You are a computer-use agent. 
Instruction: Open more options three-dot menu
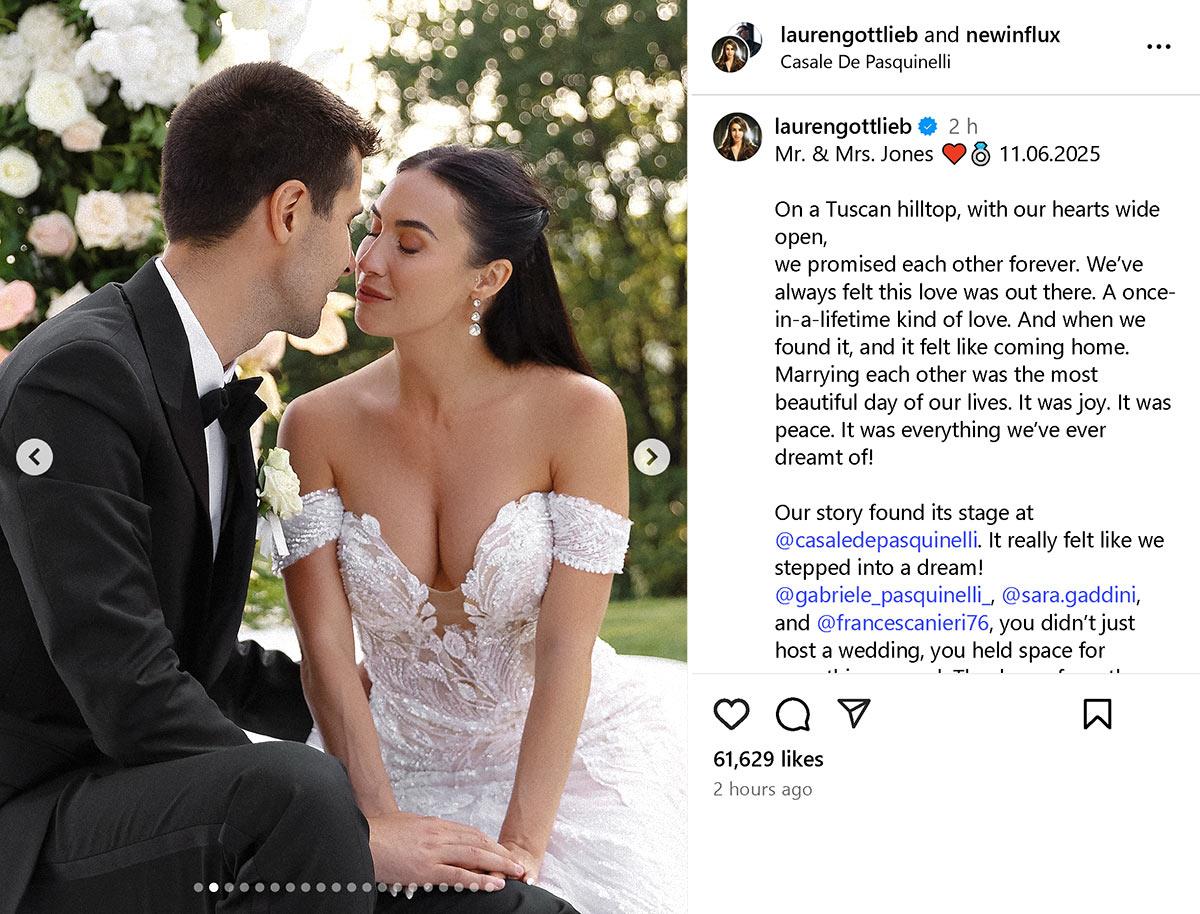point(1158,47)
